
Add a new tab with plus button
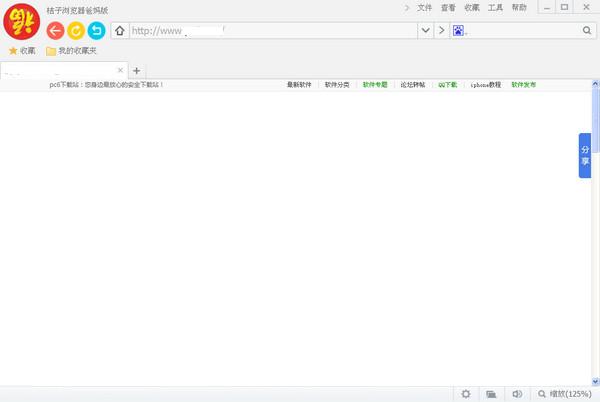(x=137, y=71)
